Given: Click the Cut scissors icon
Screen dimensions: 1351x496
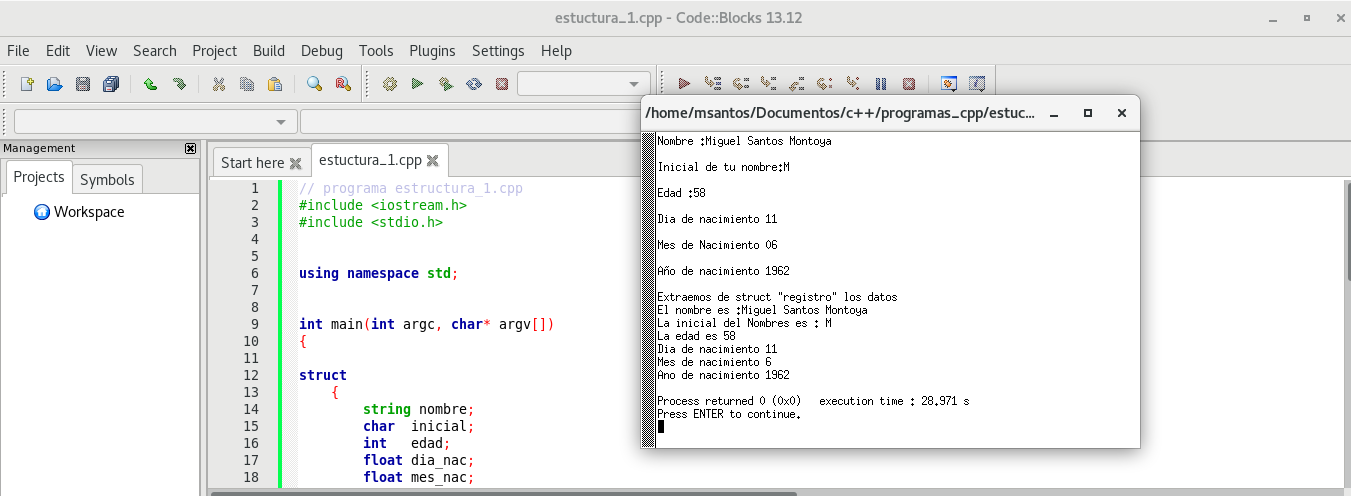Looking at the screenshot, I should [x=218, y=84].
